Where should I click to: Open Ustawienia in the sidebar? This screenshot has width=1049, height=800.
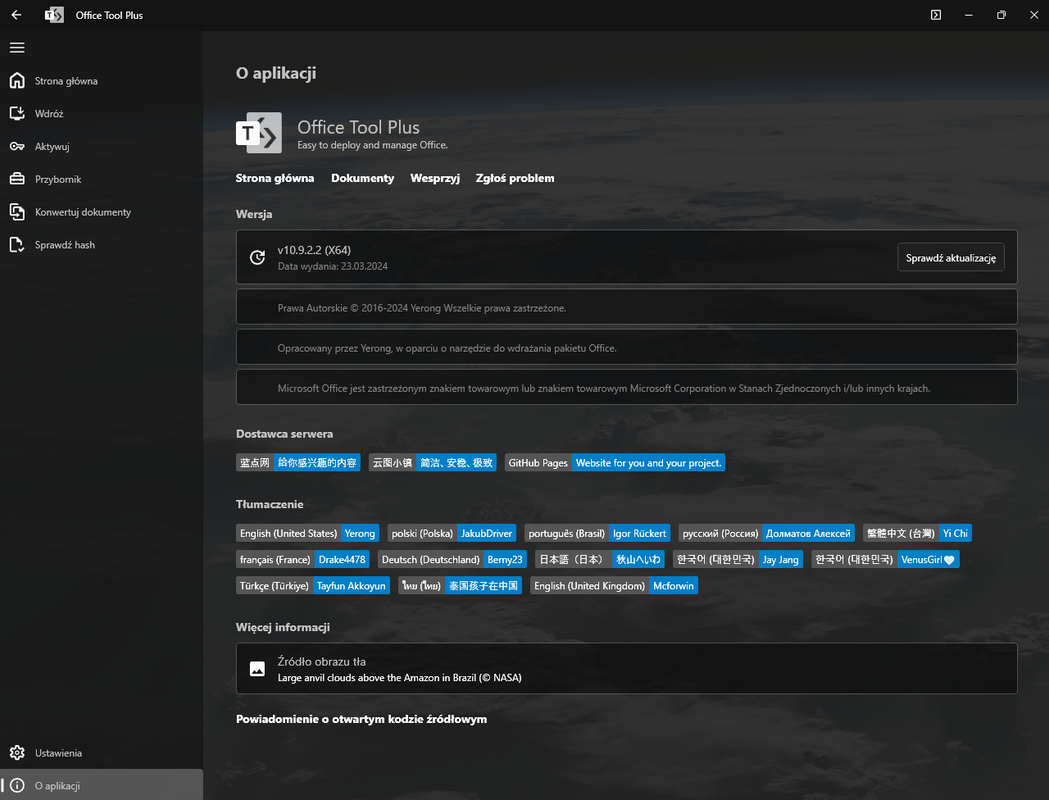pos(102,753)
